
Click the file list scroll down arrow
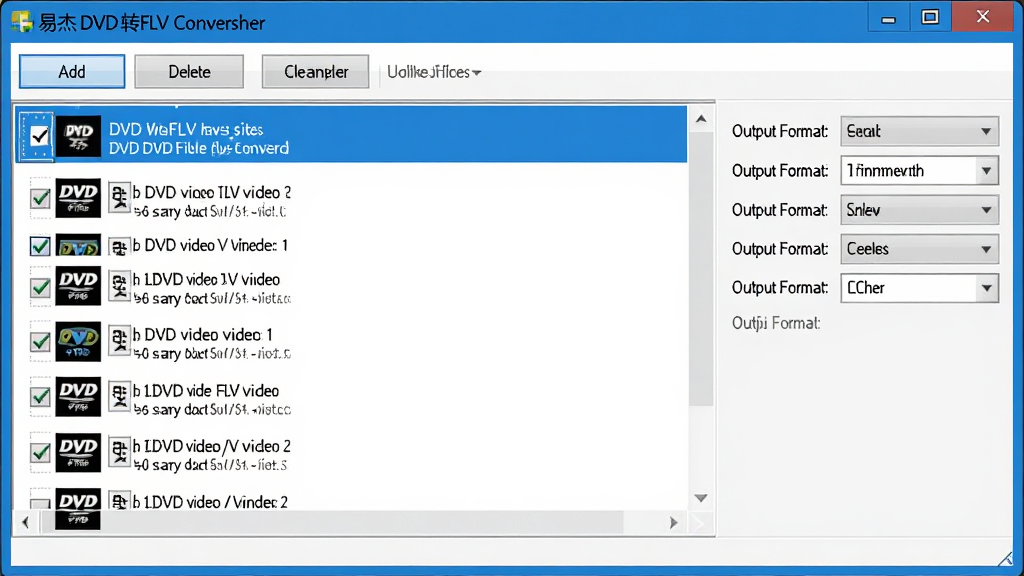701,498
